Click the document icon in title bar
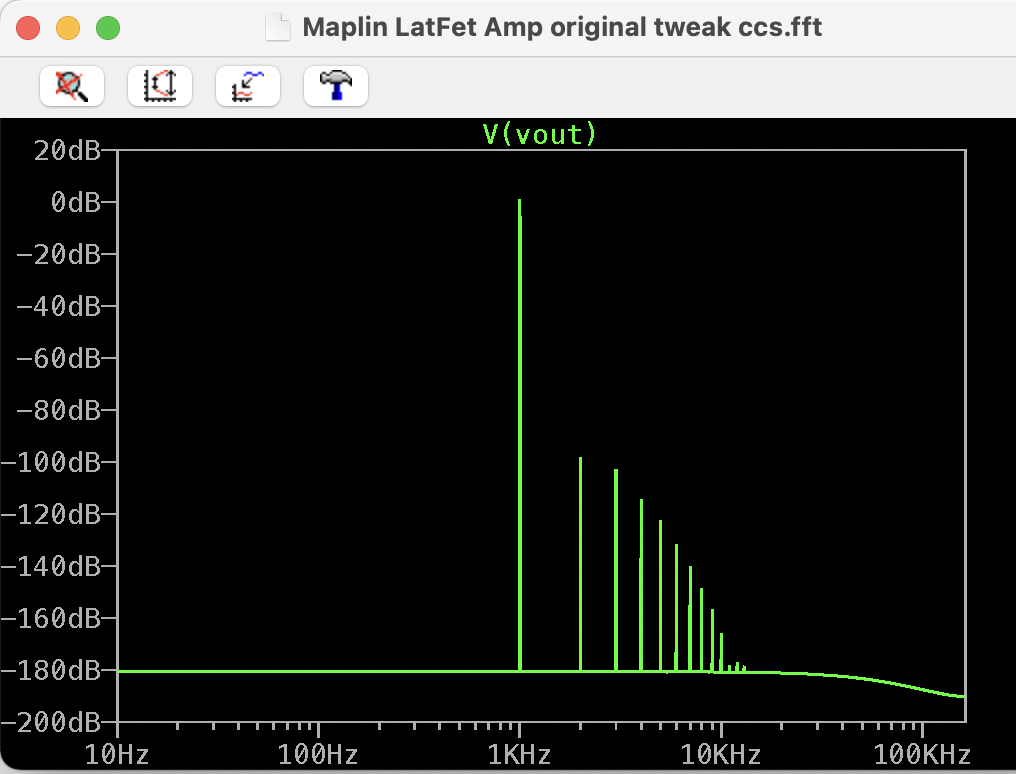Image resolution: width=1016 pixels, height=774 pixels. coord(278,27)
